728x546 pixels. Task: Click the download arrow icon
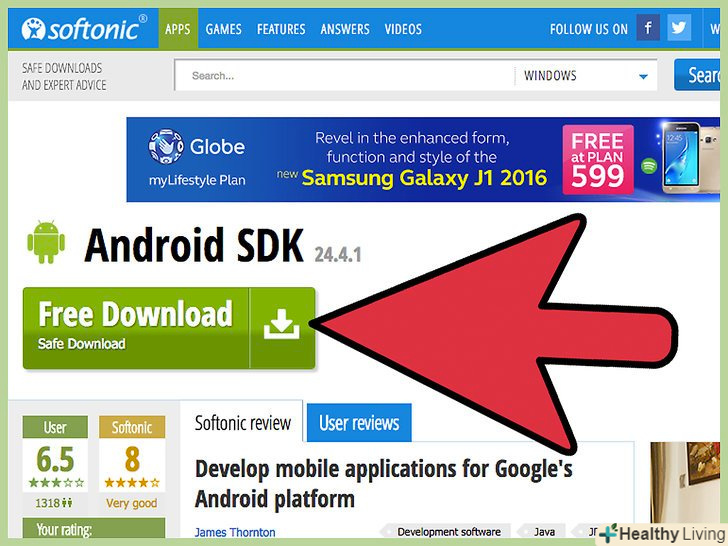(x=282, y=324)
